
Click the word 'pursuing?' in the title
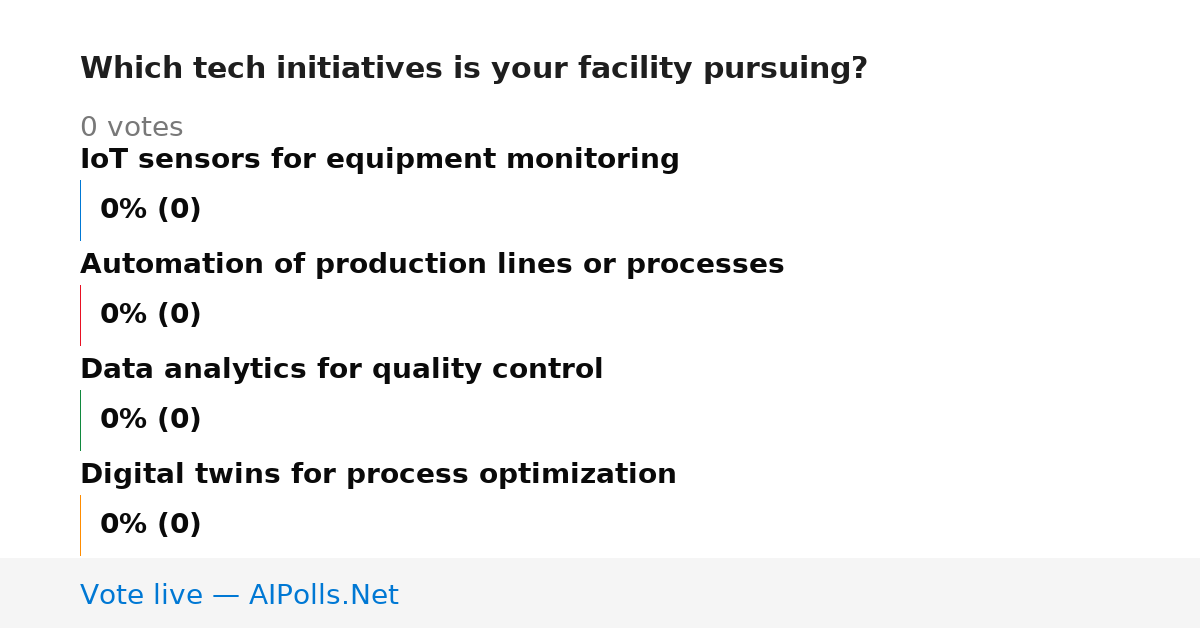click(x=785, y=70)
